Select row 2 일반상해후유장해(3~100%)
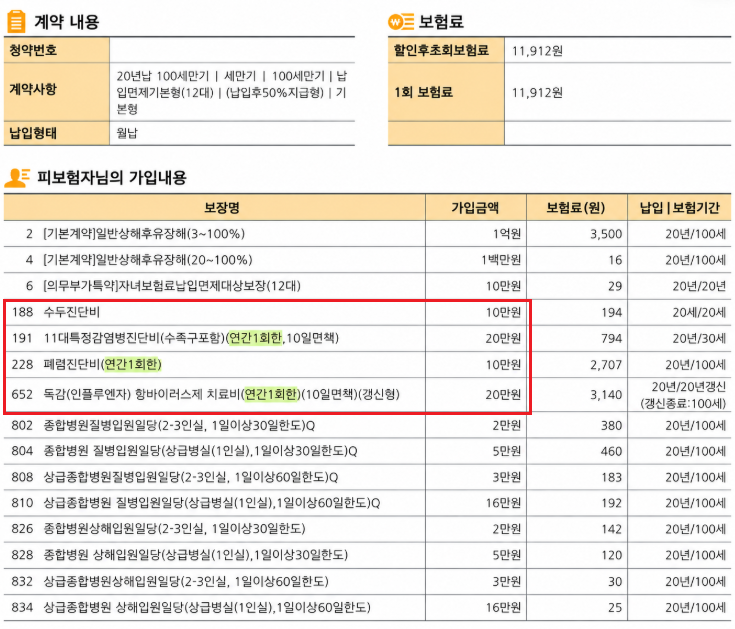The height and width of the screenshot is (629, 735). tap(368, 234)
